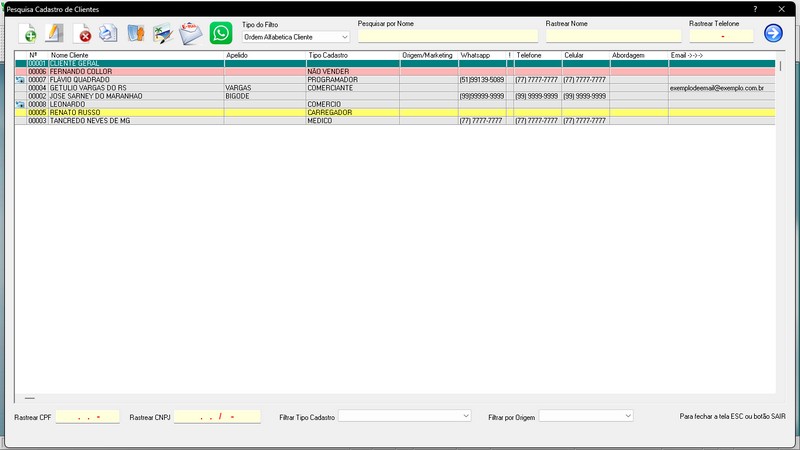Select the FERNANDO COLLOR row
This screenshot has height=450, width=800.
tap(395, 72)
